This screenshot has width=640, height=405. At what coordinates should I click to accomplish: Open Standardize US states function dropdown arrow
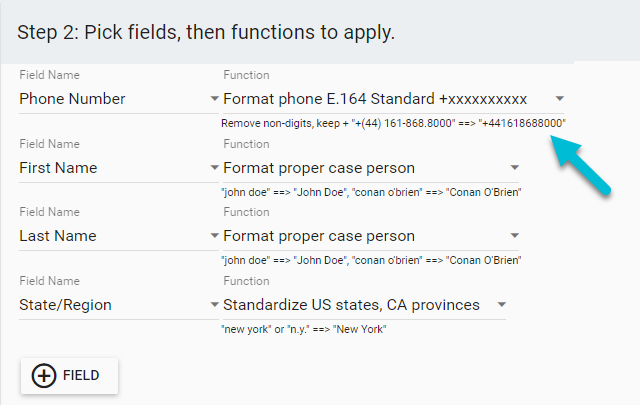point(502,305)
